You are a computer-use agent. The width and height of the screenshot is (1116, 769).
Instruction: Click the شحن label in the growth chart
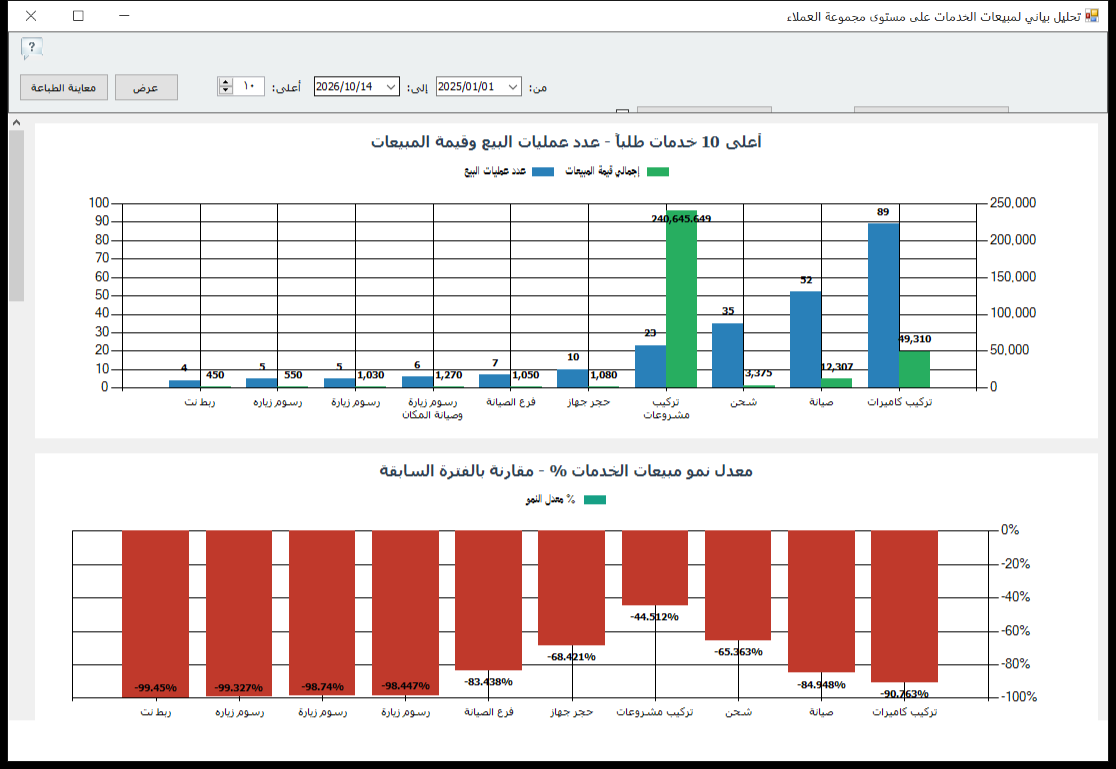[x=738, y=712]
